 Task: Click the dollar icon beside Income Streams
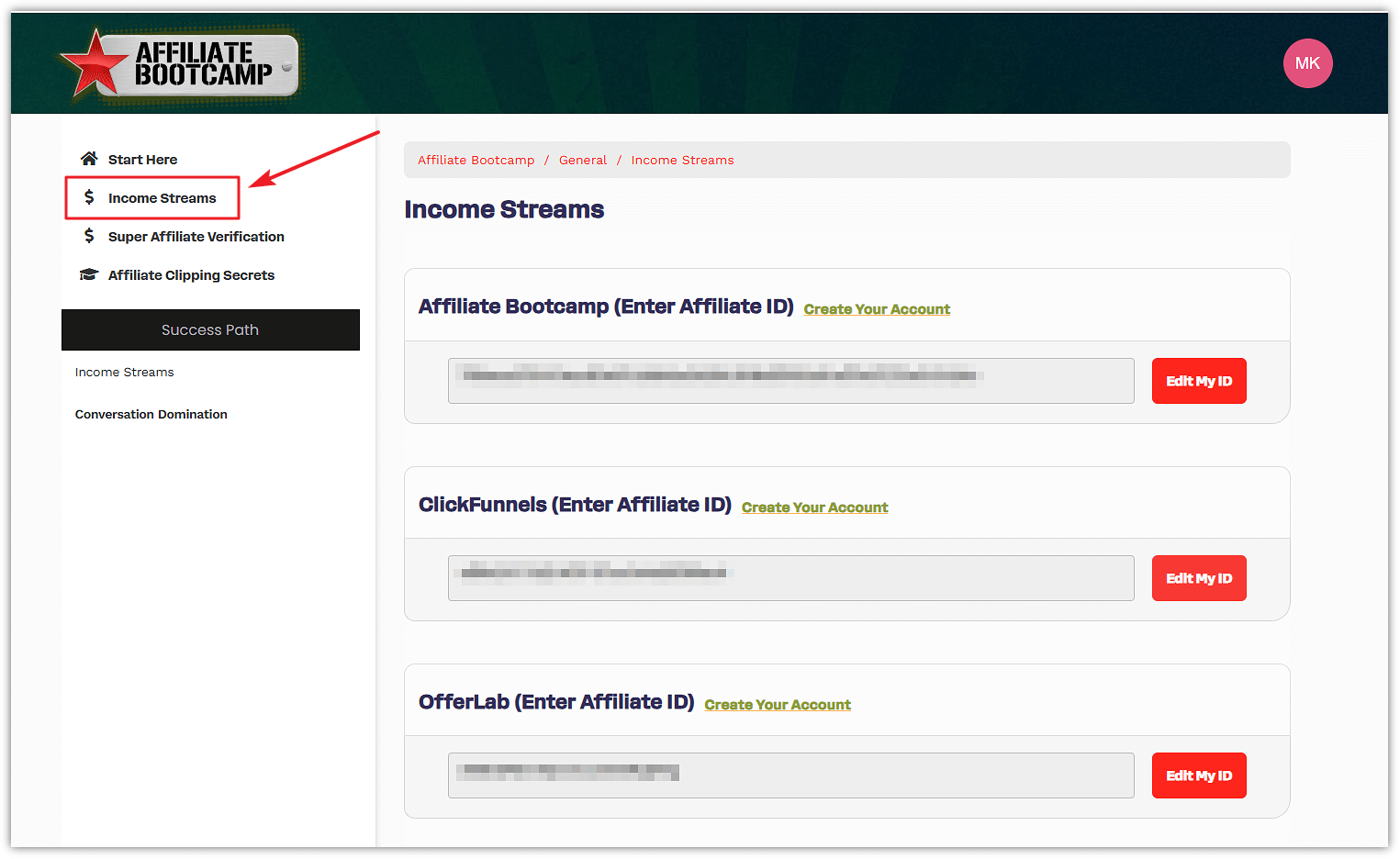click(89, 197)
